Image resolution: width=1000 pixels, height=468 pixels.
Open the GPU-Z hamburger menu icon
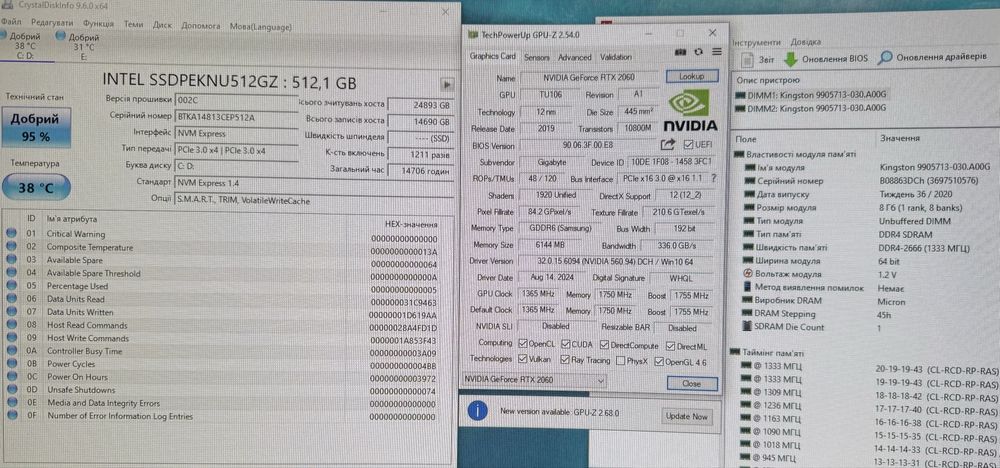[x=717, y=52]
